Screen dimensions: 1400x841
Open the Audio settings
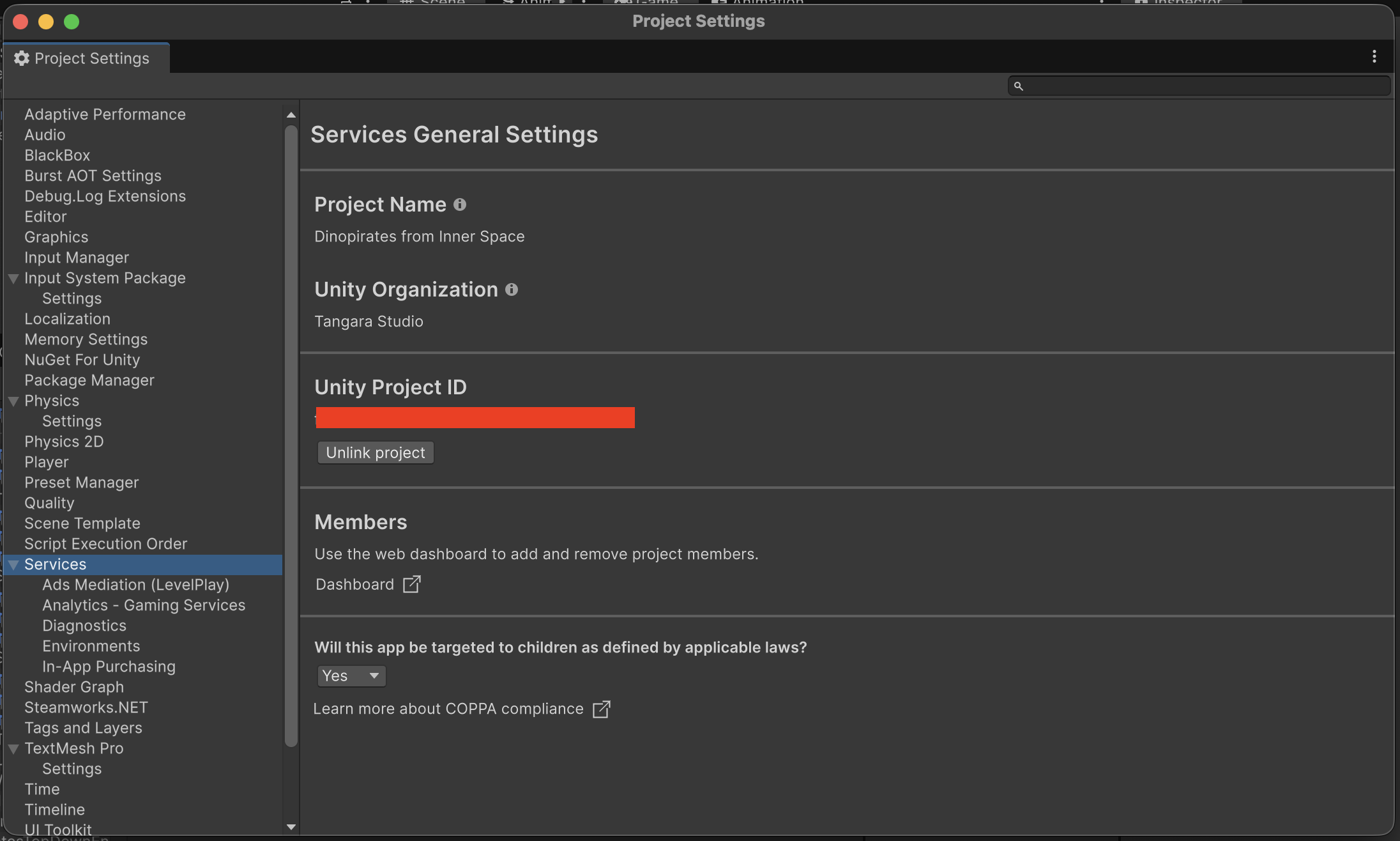point(45,135)
